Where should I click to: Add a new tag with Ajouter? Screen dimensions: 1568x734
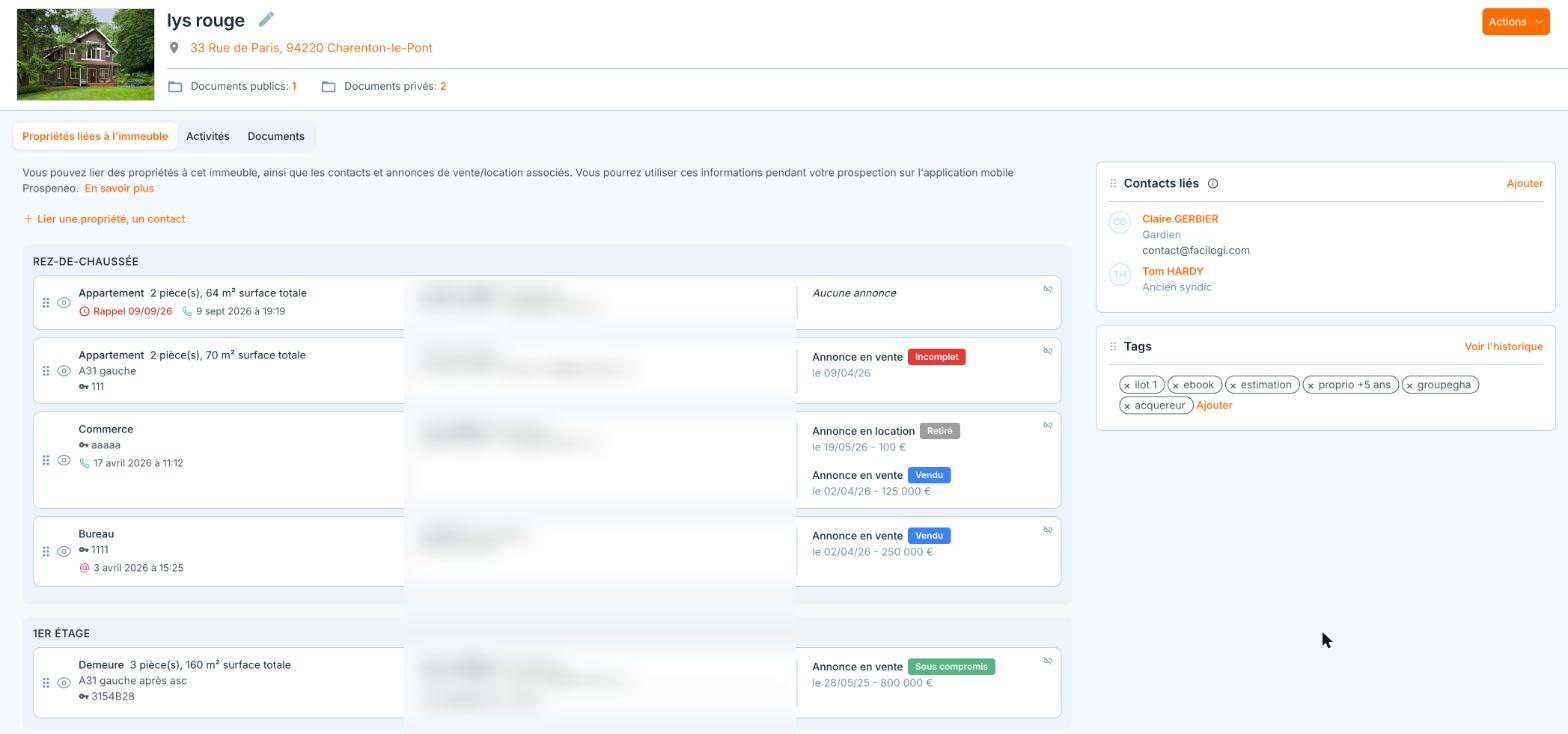(1214, 406)
